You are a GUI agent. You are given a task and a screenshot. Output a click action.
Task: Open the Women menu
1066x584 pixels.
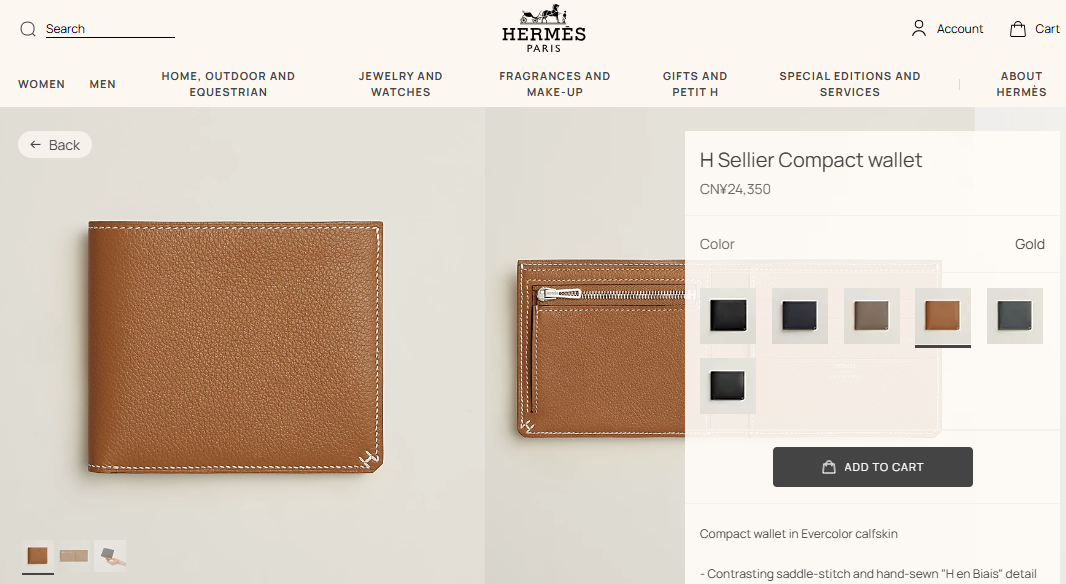[x=41, y=84]
